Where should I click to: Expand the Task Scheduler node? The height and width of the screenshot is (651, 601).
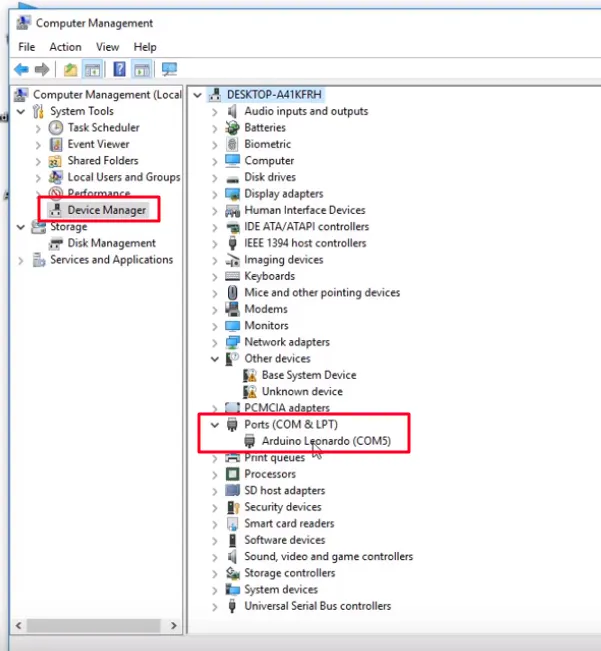(x=38, y=128)
